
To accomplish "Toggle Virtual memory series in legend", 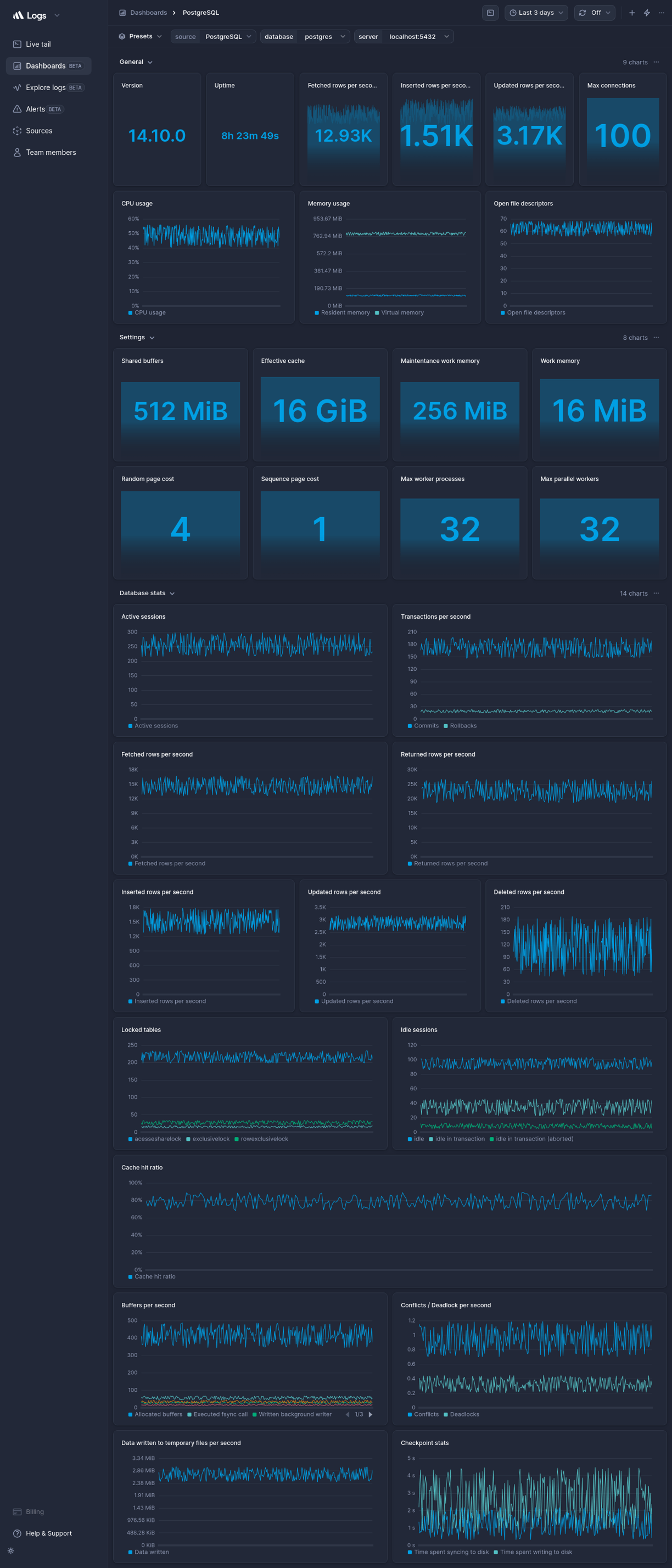I will point(399,313).
